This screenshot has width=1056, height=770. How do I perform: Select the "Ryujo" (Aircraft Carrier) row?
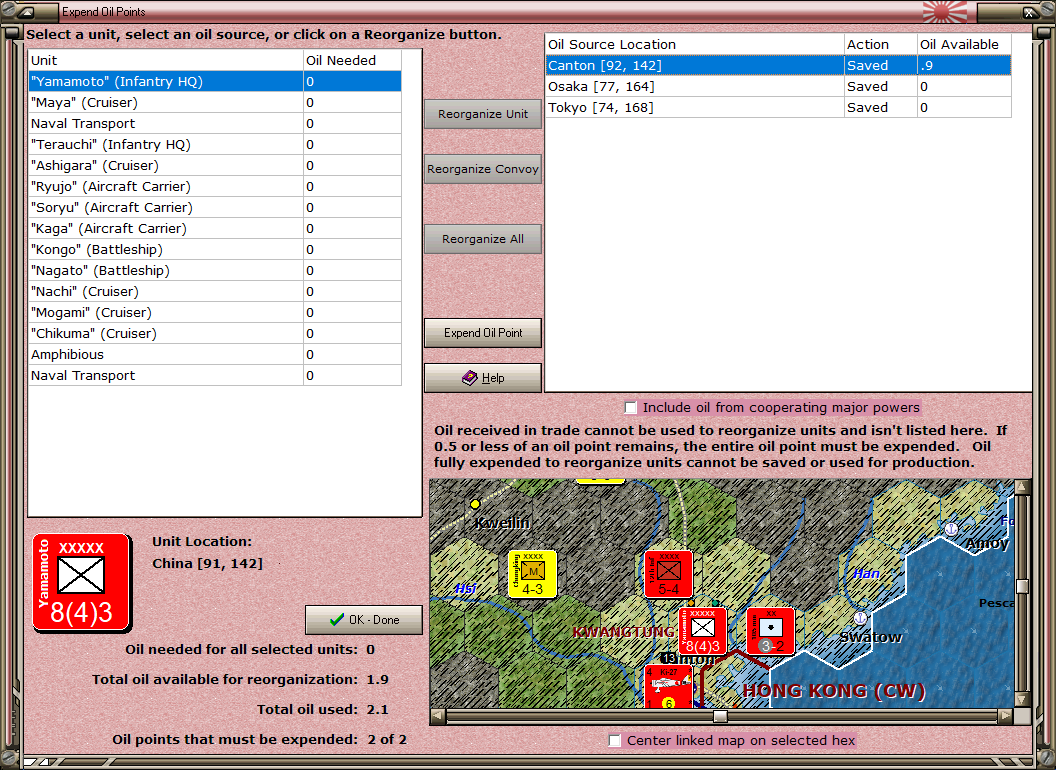215,187
